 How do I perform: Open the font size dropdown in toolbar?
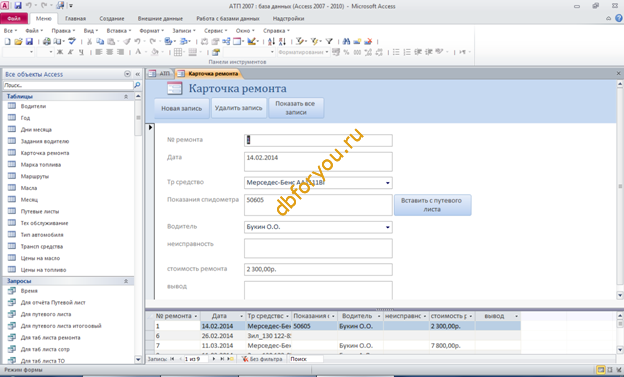(51, 52)
